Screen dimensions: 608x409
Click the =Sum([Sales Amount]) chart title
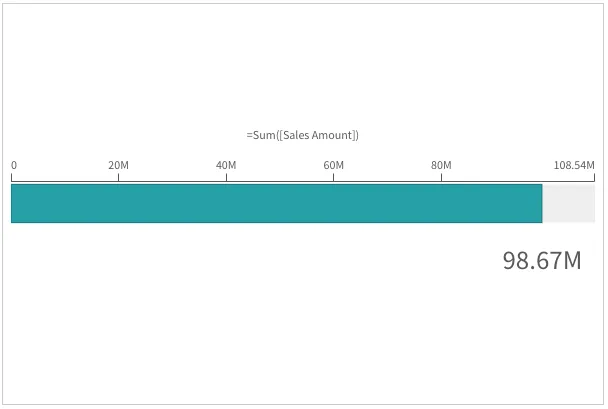click(x=302, y=135)
